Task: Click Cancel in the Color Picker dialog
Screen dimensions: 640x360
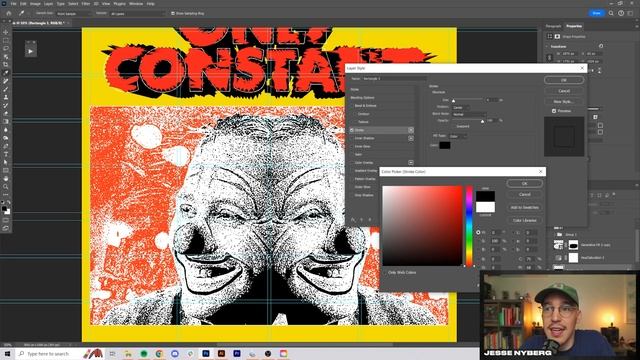Action: click(x=524, y=195)
